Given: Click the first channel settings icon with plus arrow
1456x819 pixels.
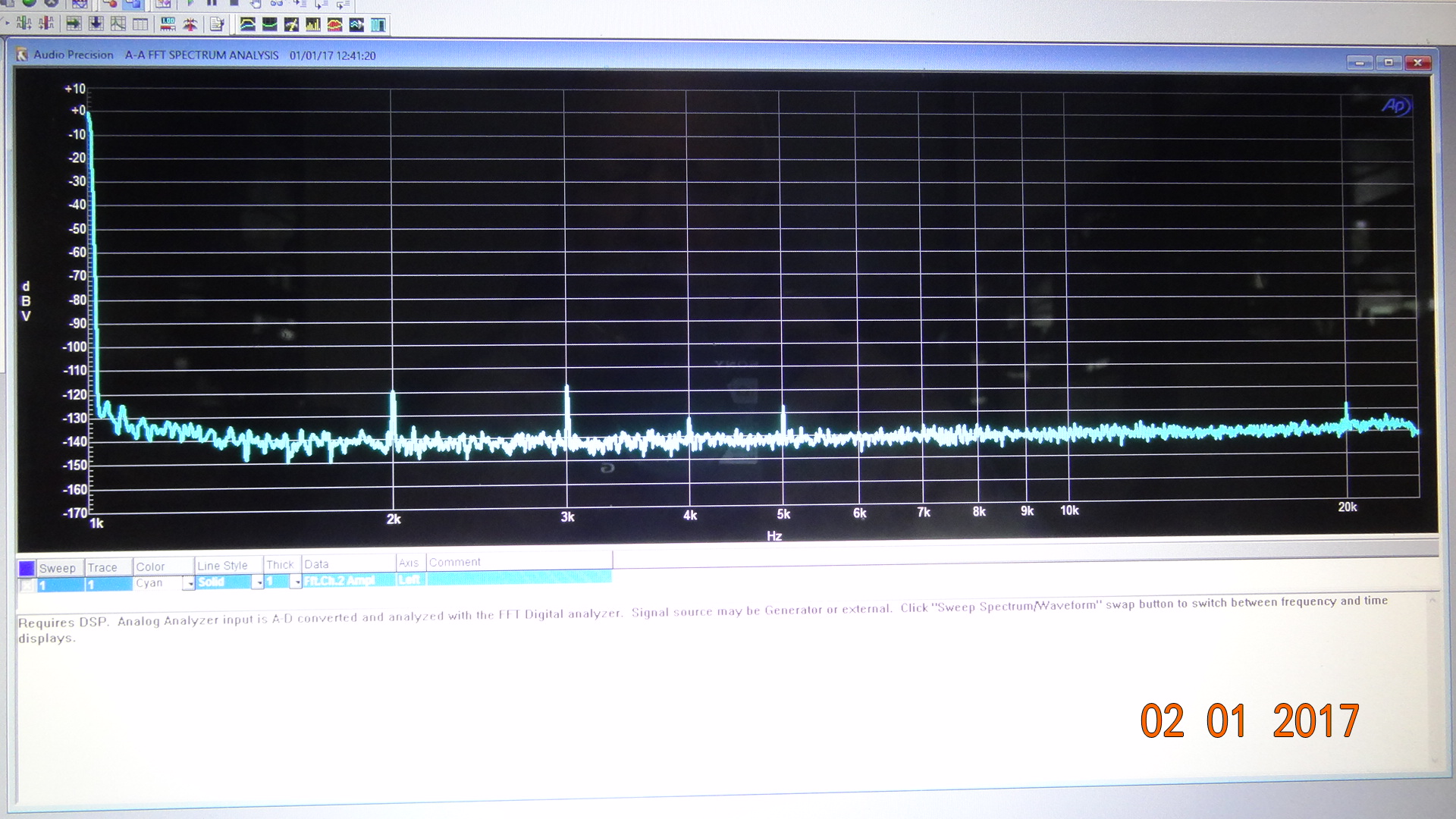Looking at the screenshot, I should 24,24.
